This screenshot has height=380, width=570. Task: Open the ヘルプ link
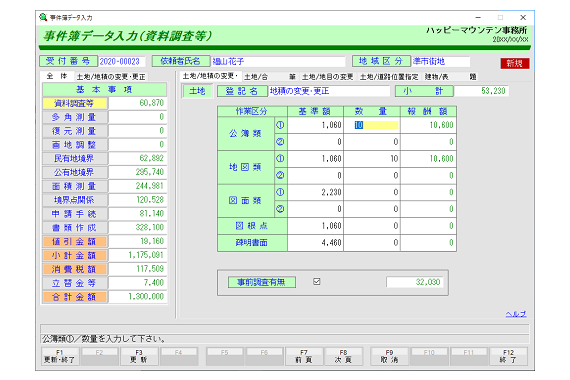point(516,314)
